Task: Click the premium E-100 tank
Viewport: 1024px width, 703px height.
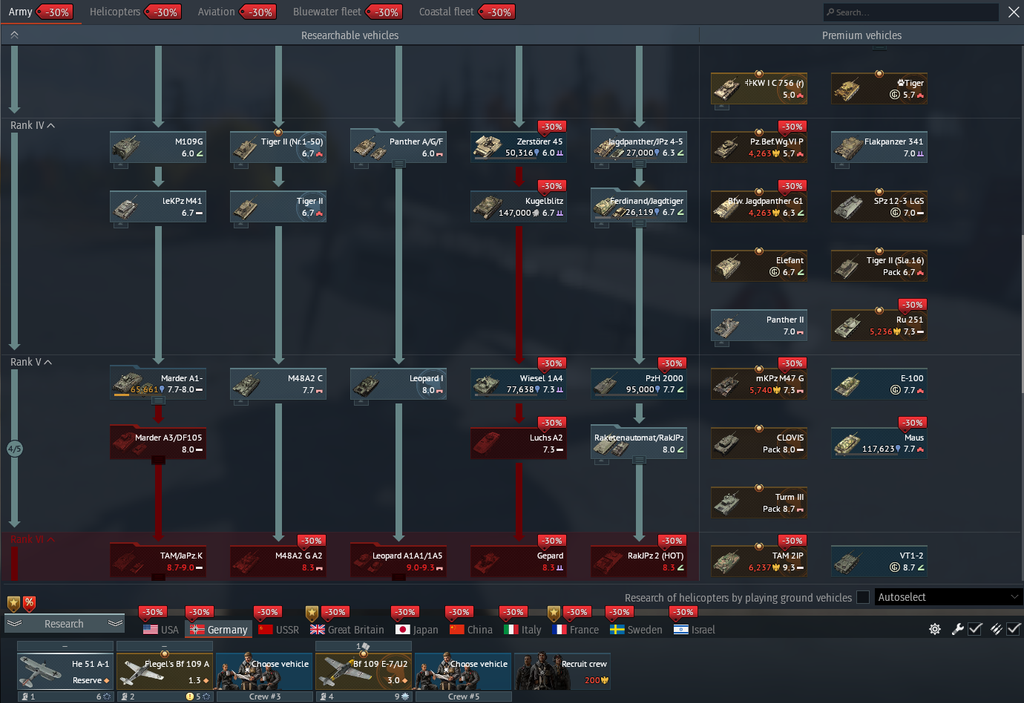Action: [x=879, y=384]
